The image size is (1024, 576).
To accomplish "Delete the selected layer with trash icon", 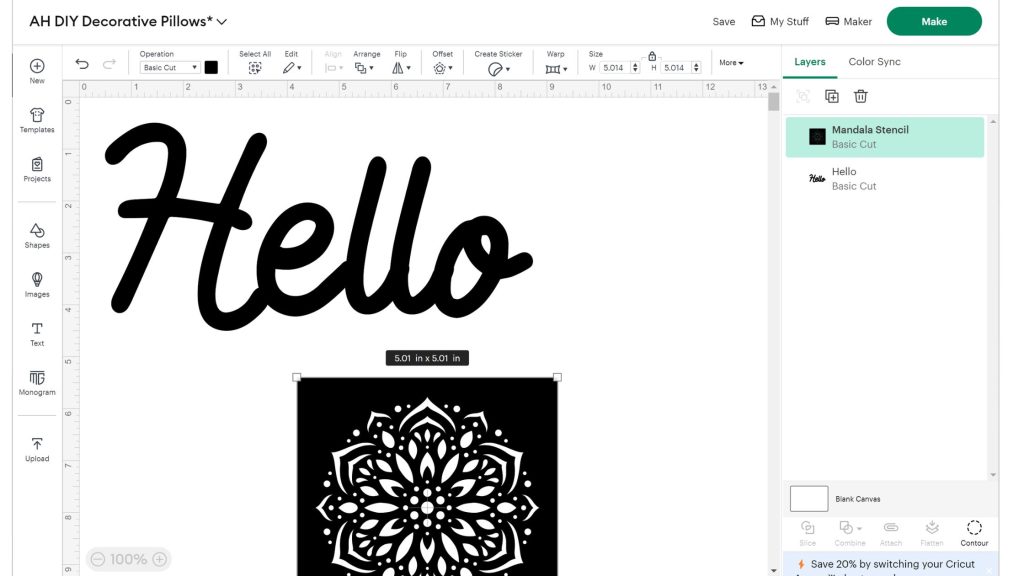I will click(860, 96).
